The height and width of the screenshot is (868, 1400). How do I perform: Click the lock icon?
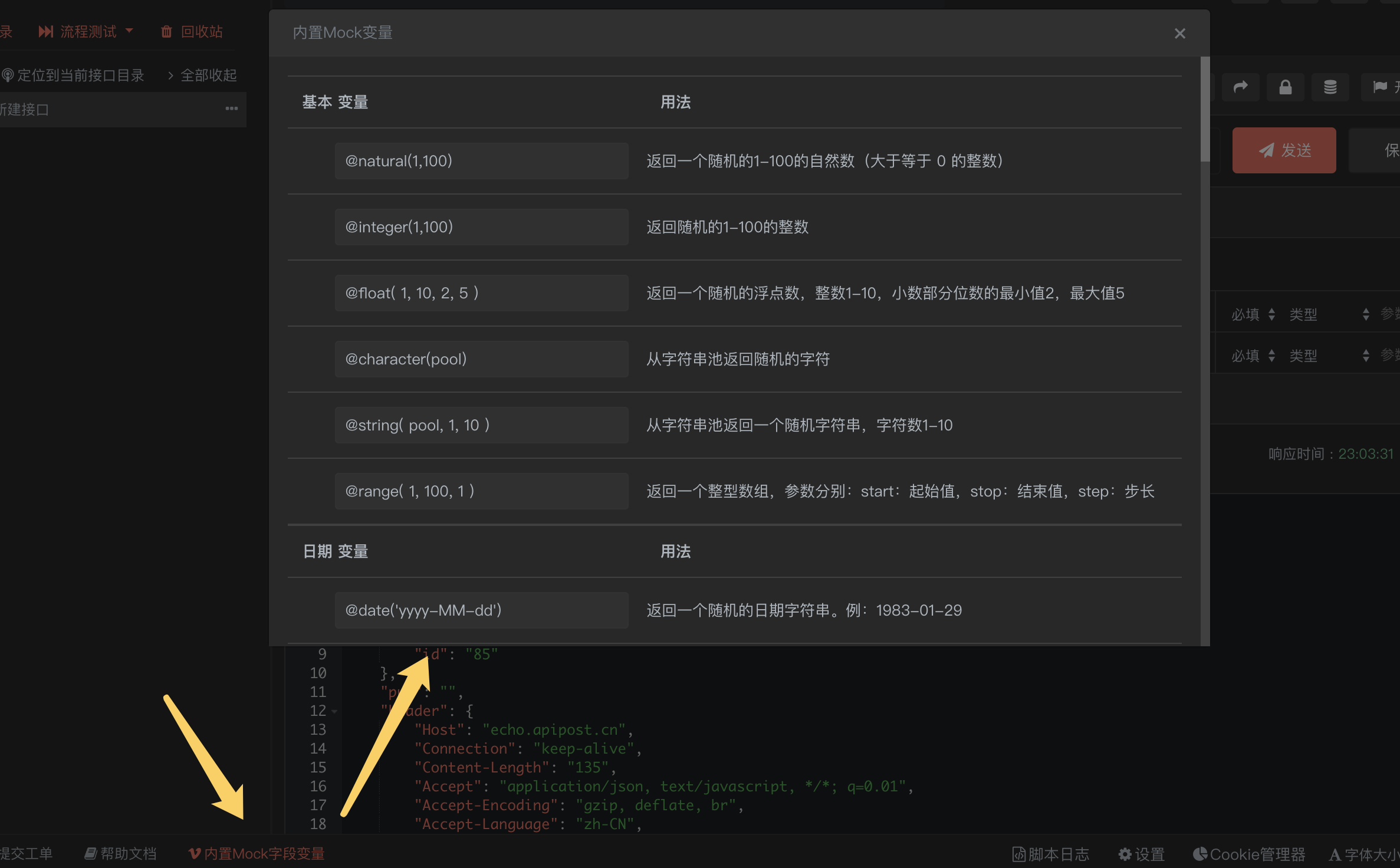[1285, 87]
